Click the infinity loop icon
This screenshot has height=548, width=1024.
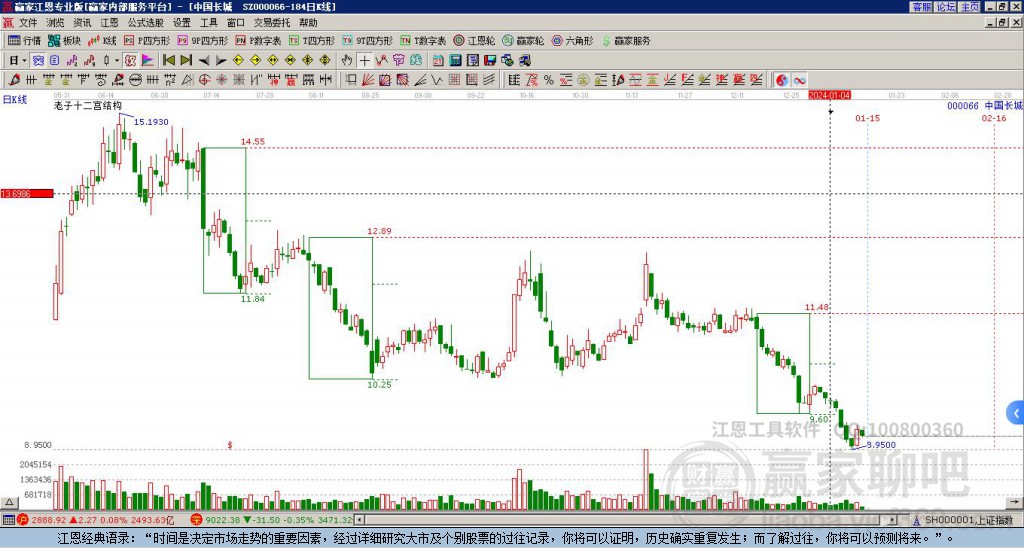pyautogui.click(x=799, y=80)
